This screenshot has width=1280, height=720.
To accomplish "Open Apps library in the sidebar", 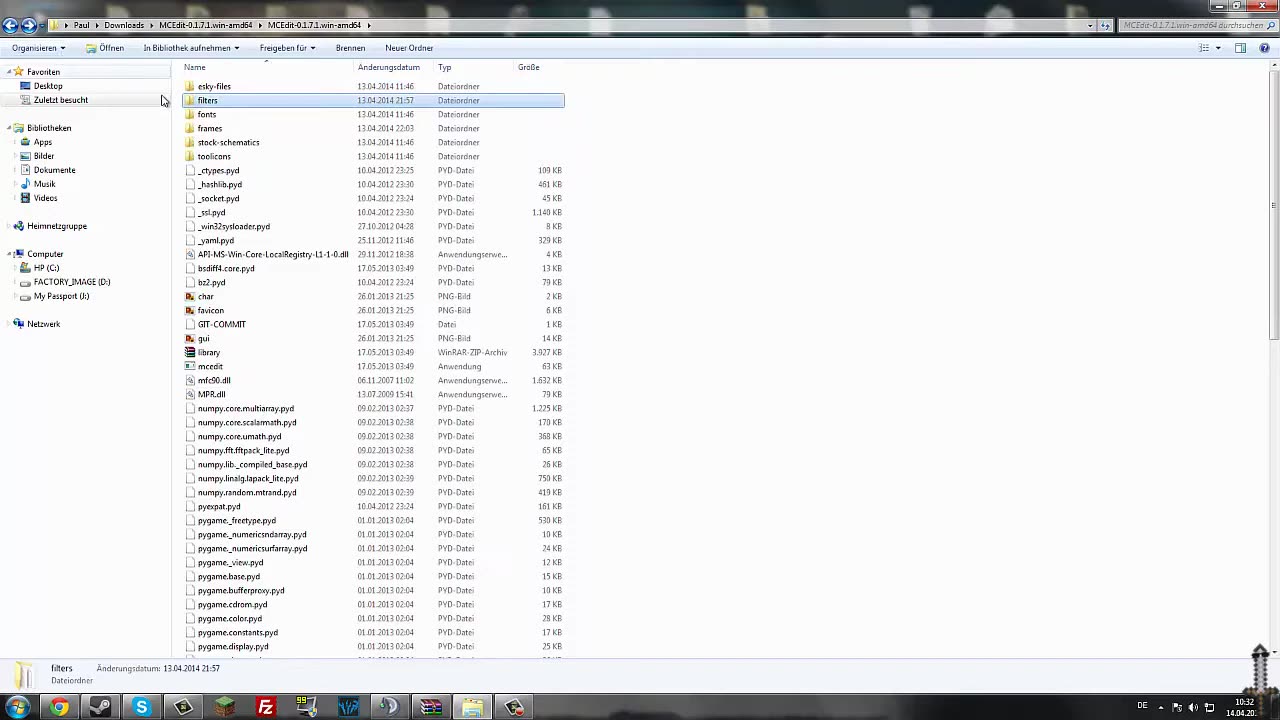I will tap(43, 142).
